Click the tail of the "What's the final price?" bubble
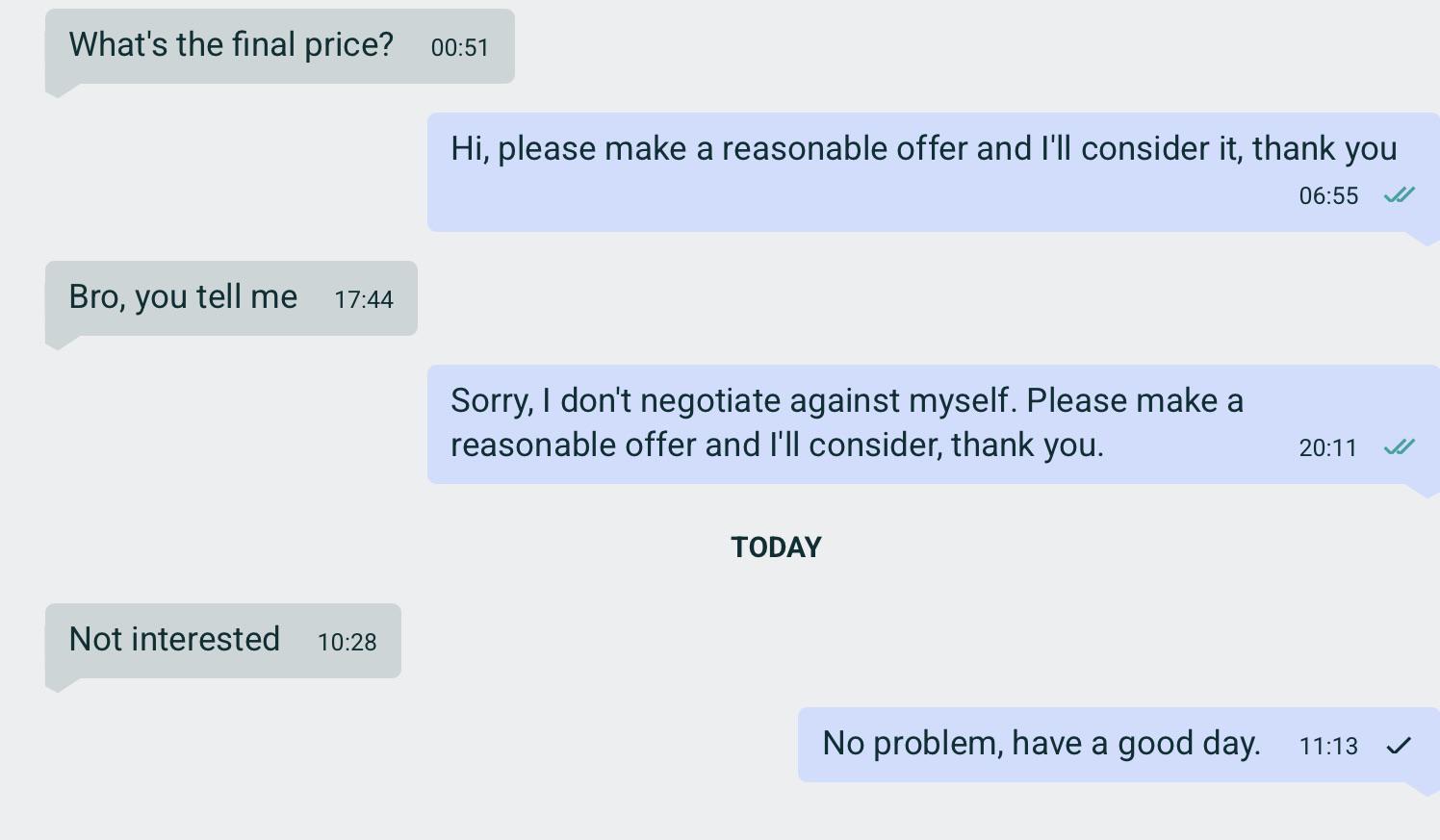 tap(58, 89)
